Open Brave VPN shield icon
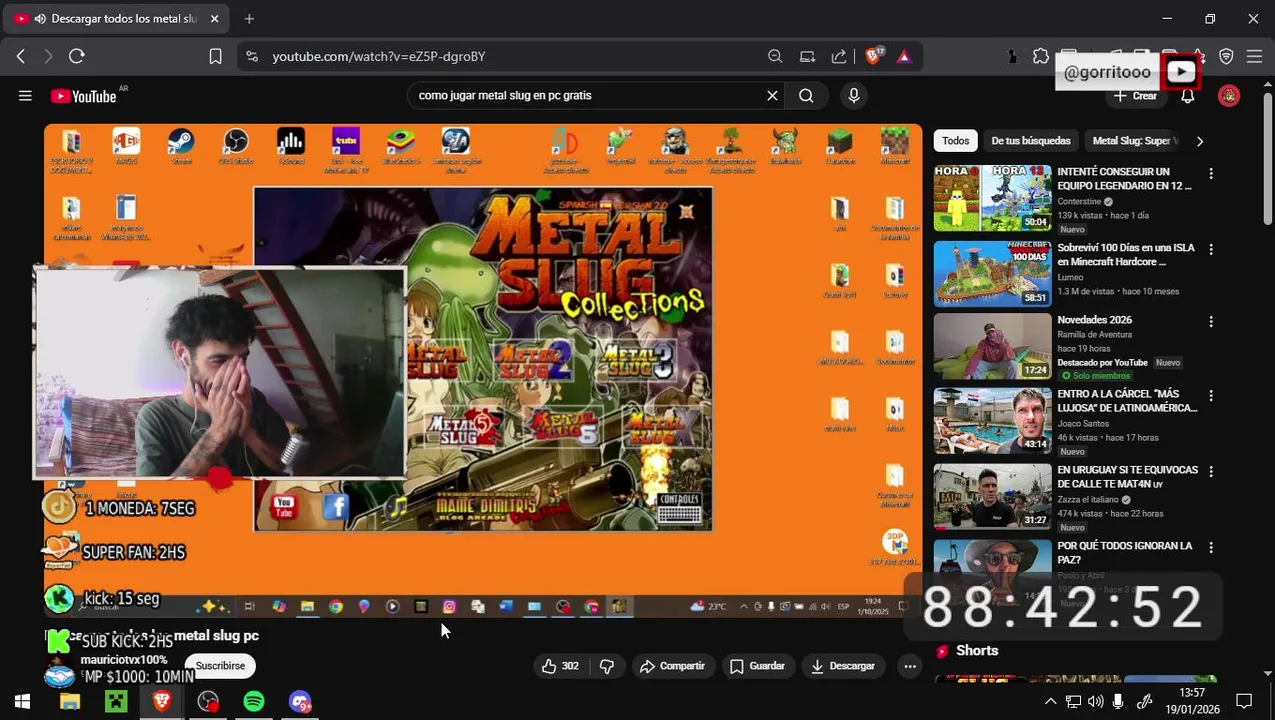 click(1226, 57)
